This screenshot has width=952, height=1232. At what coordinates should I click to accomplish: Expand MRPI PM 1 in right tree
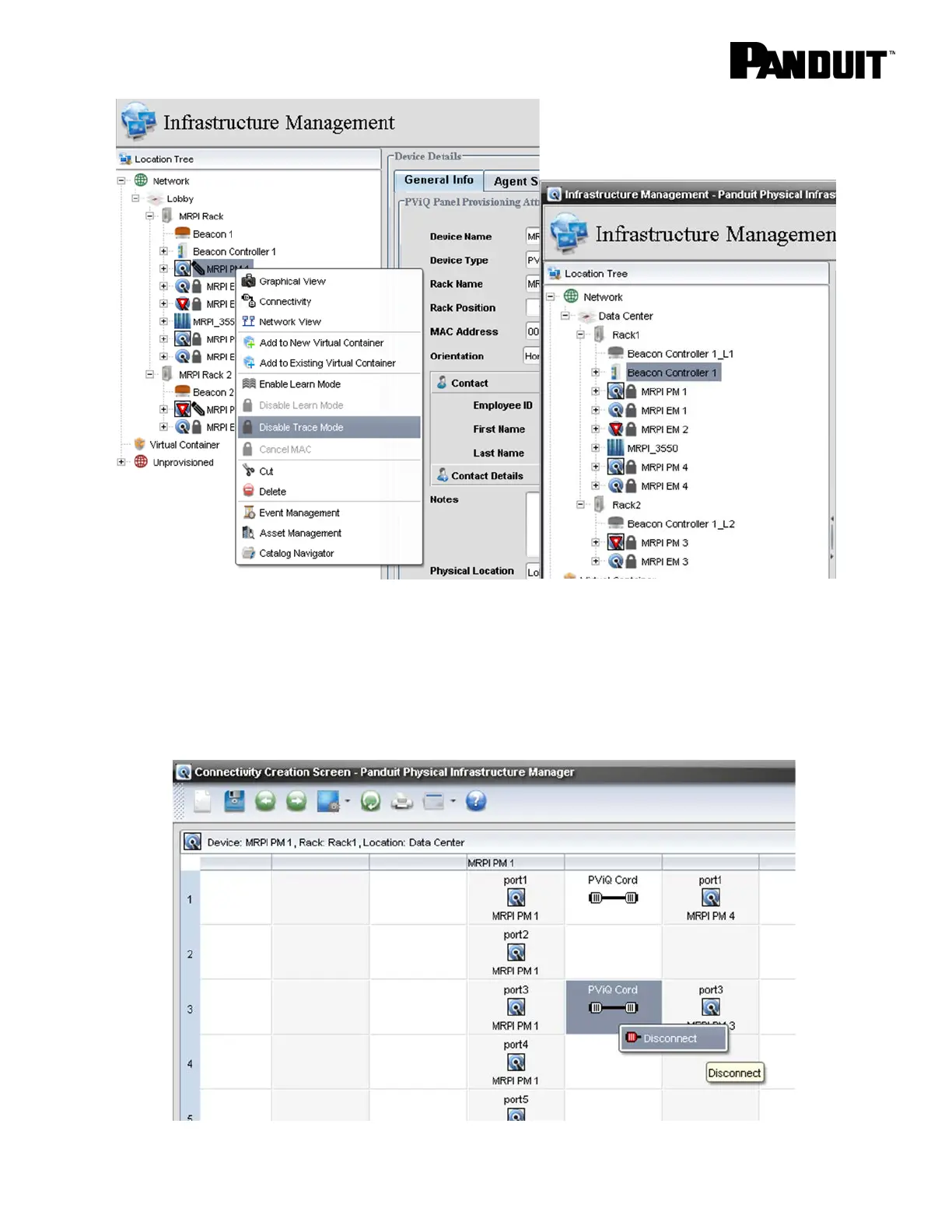click(x=596, y=391)
